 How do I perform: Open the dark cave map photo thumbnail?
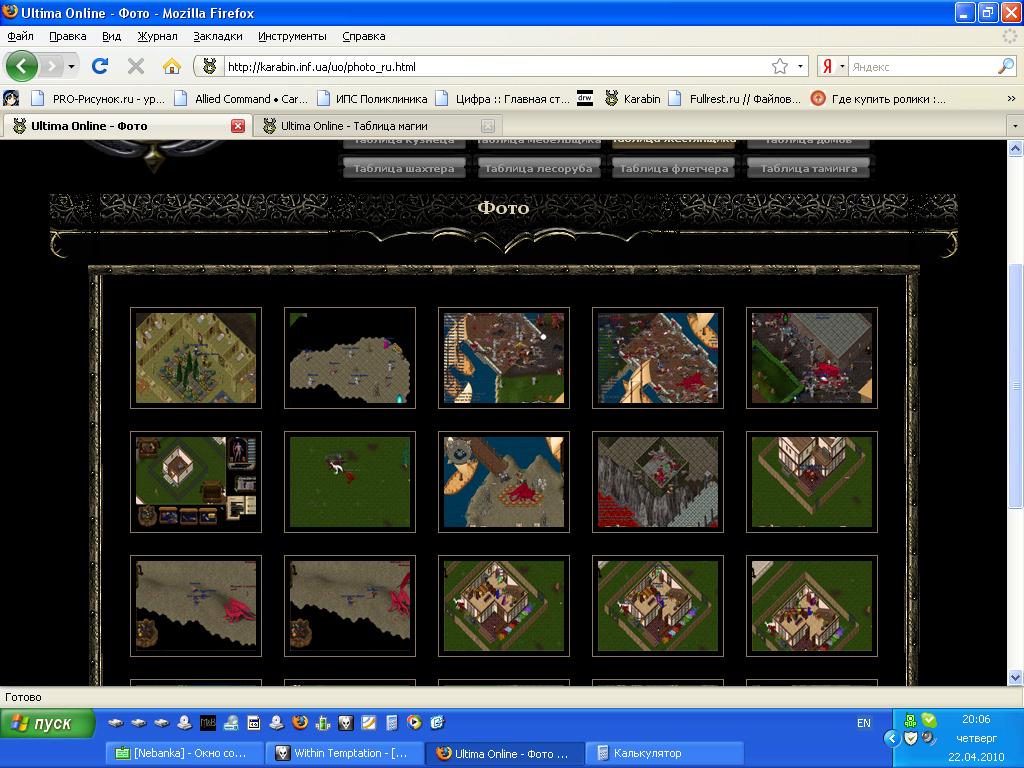[350, 358]
